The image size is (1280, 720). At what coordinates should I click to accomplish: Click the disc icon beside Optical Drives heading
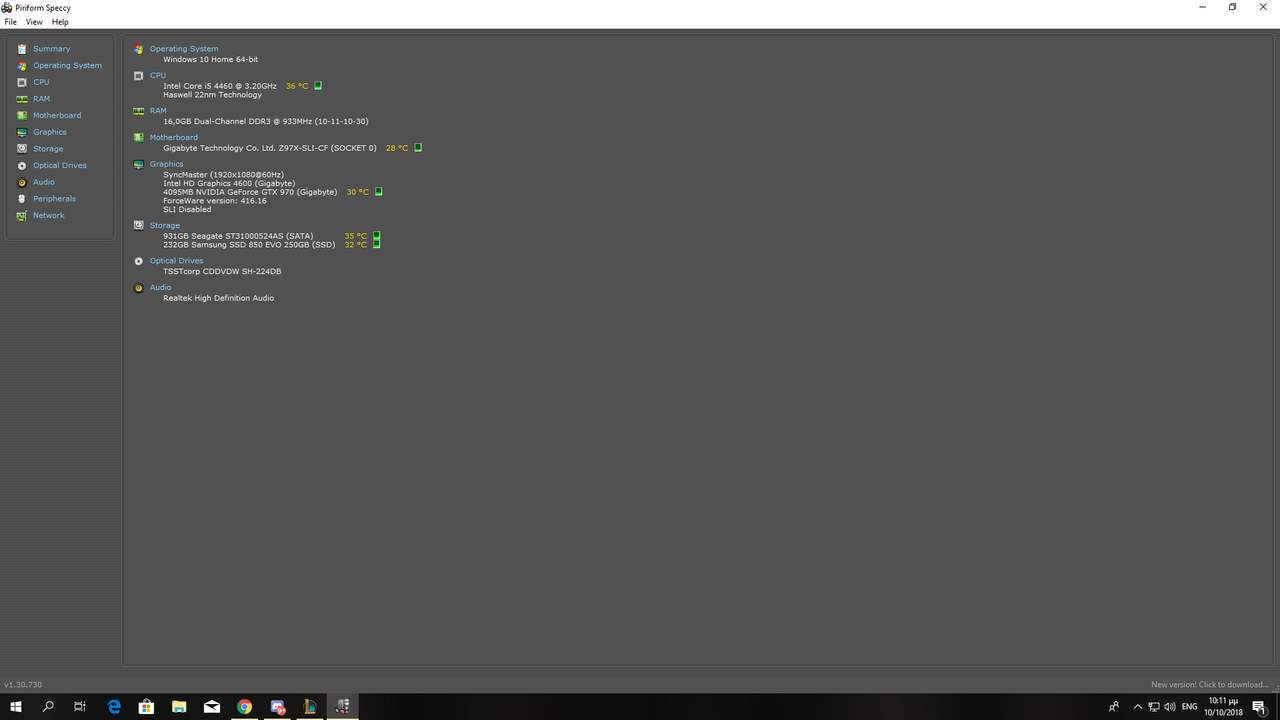tap(139, 261)
